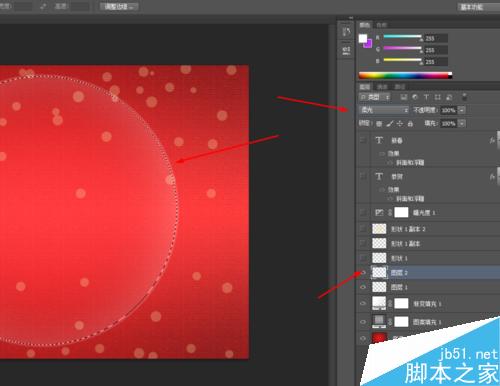Click the T icon of top text layer
This screenshot has height=386, width=500.
[379, 140]
